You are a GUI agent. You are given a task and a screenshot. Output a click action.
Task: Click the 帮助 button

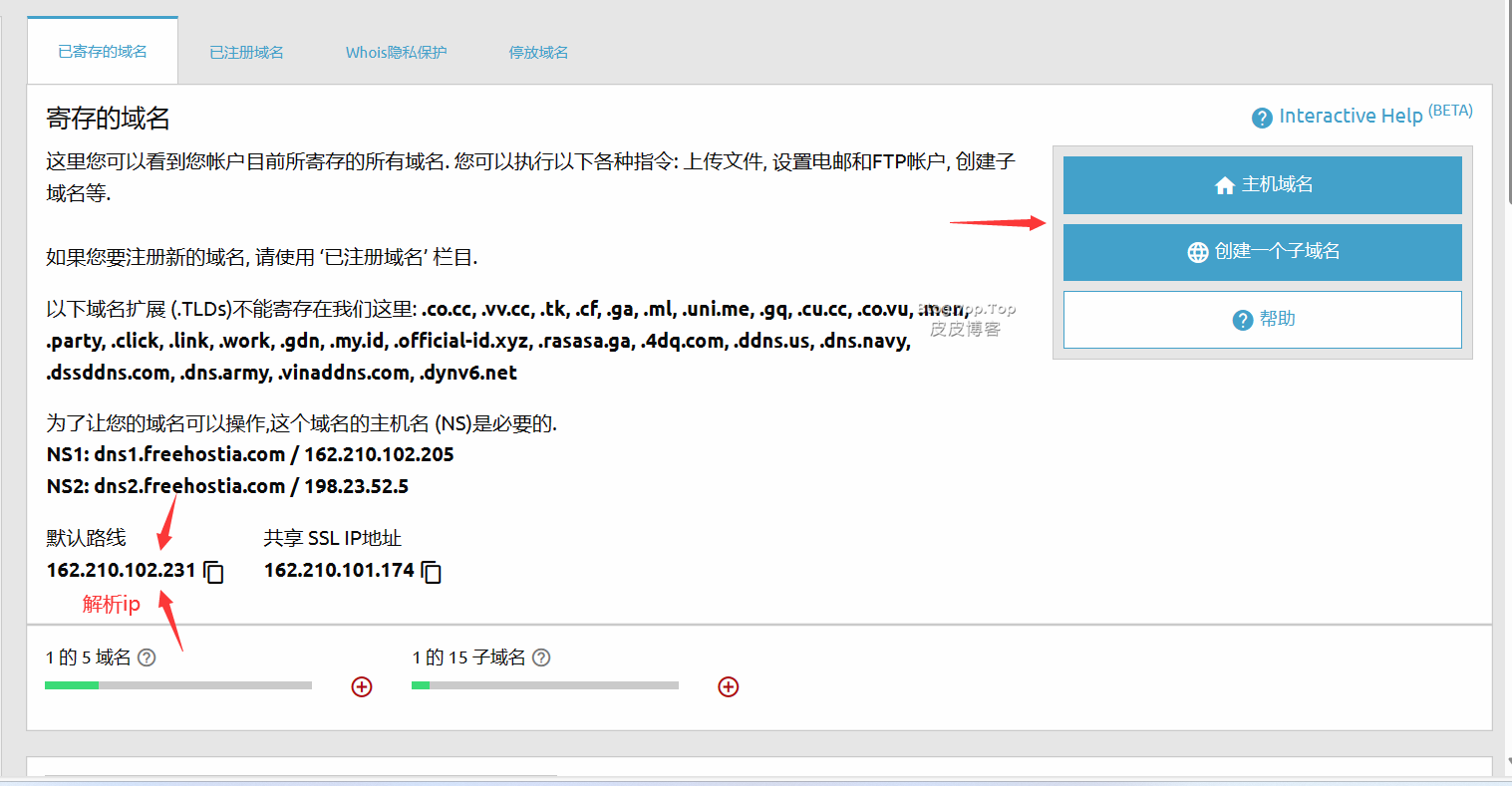point(1262,319)
